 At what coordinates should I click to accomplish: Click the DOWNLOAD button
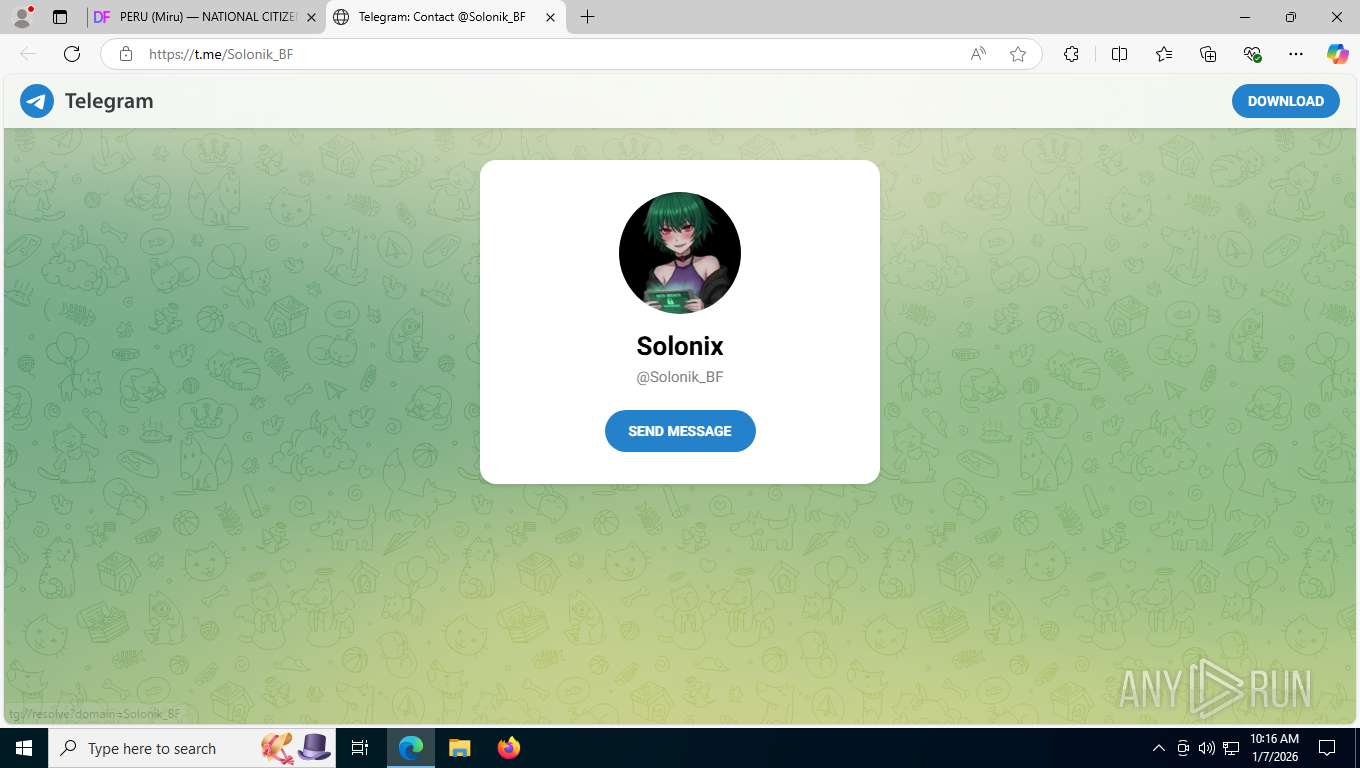tap(1285, 101)
